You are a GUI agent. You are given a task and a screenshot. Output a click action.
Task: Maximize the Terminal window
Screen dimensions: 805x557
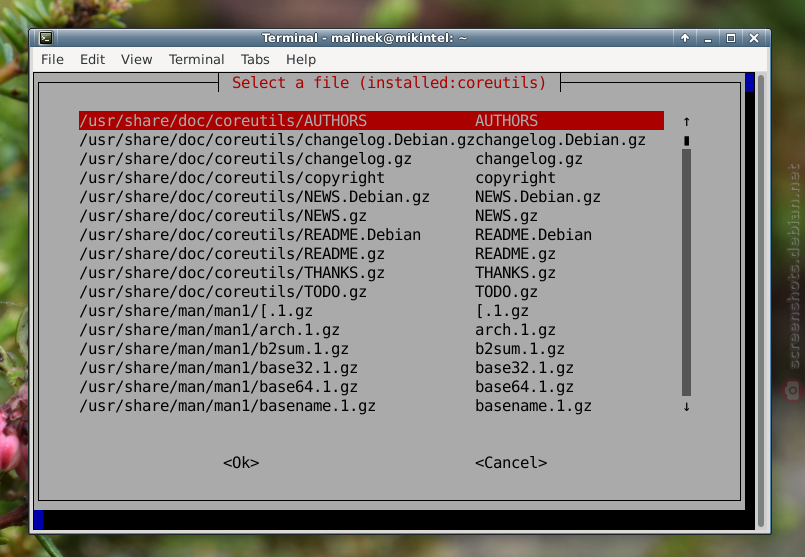tap(731, 38)
